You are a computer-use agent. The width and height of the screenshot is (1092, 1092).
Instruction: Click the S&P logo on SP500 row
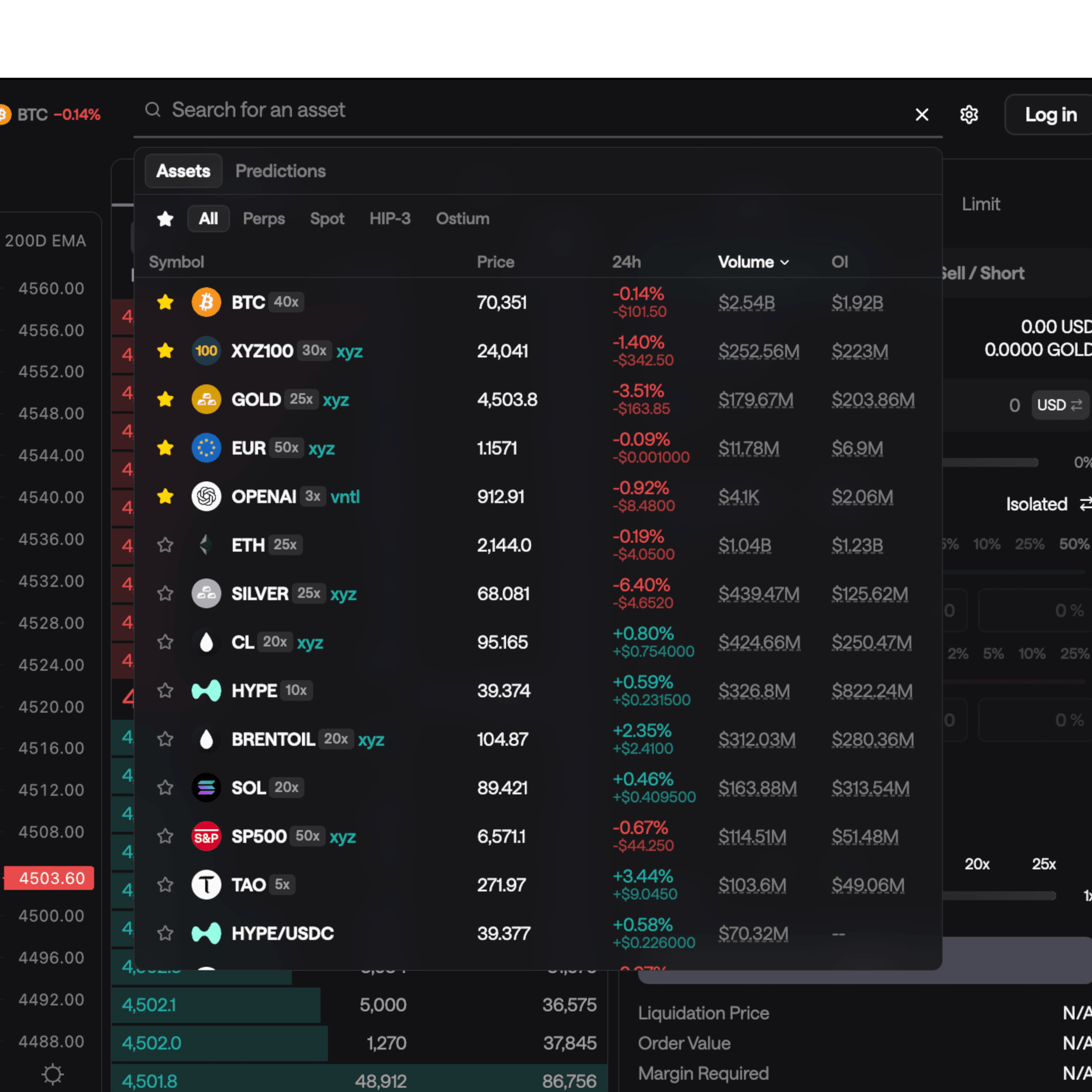point(206,837)
